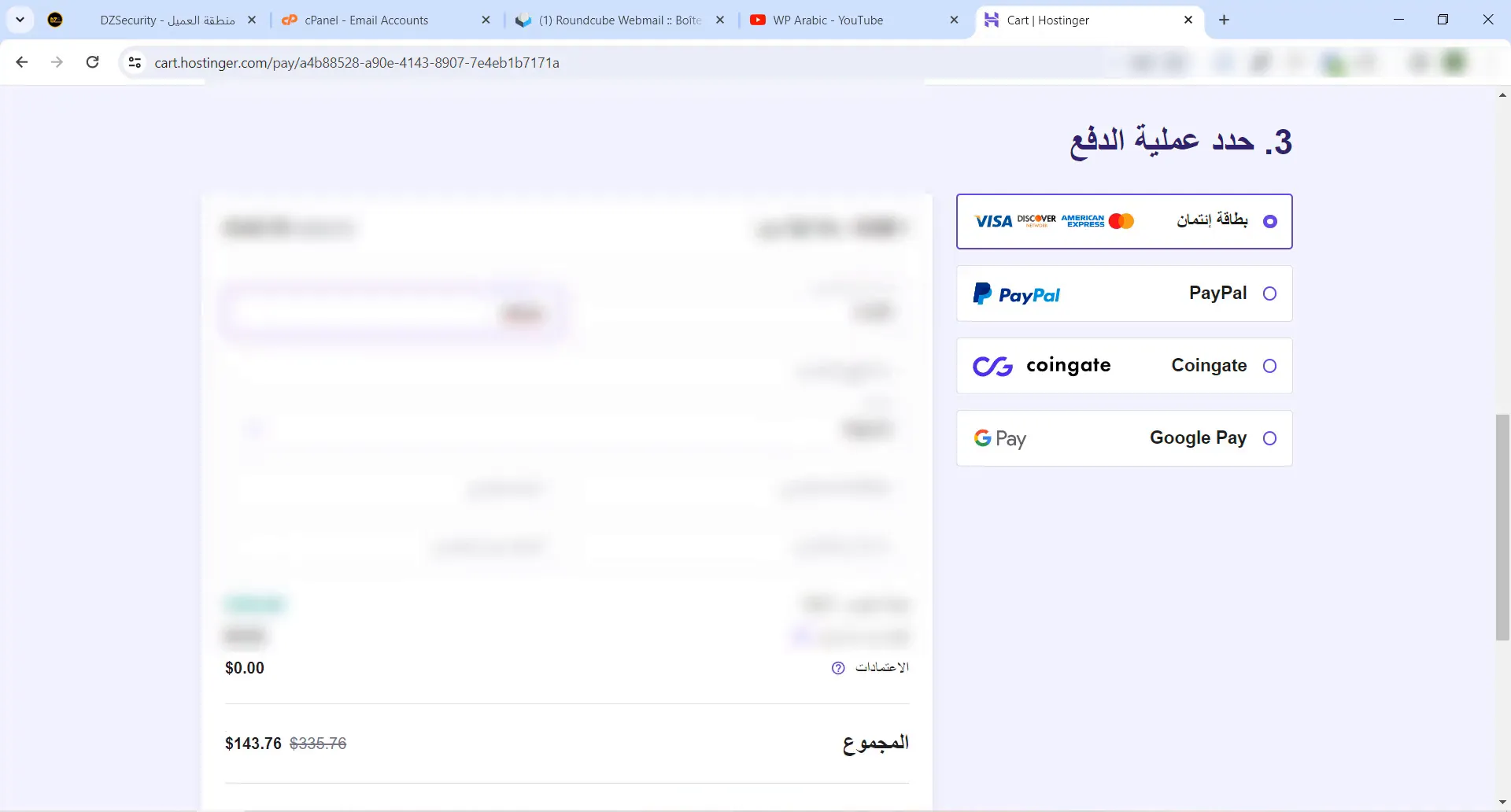This screenshot has width=1511, height=812.
Task: Click the G Pay logo
Action: coord(999,438)
